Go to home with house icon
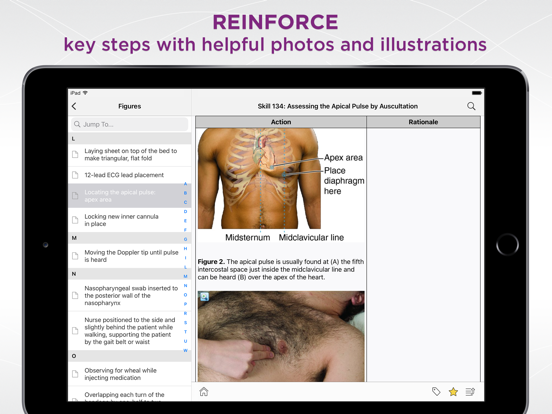The height and width of the screenshot is (414, 552). coord(204,391)
